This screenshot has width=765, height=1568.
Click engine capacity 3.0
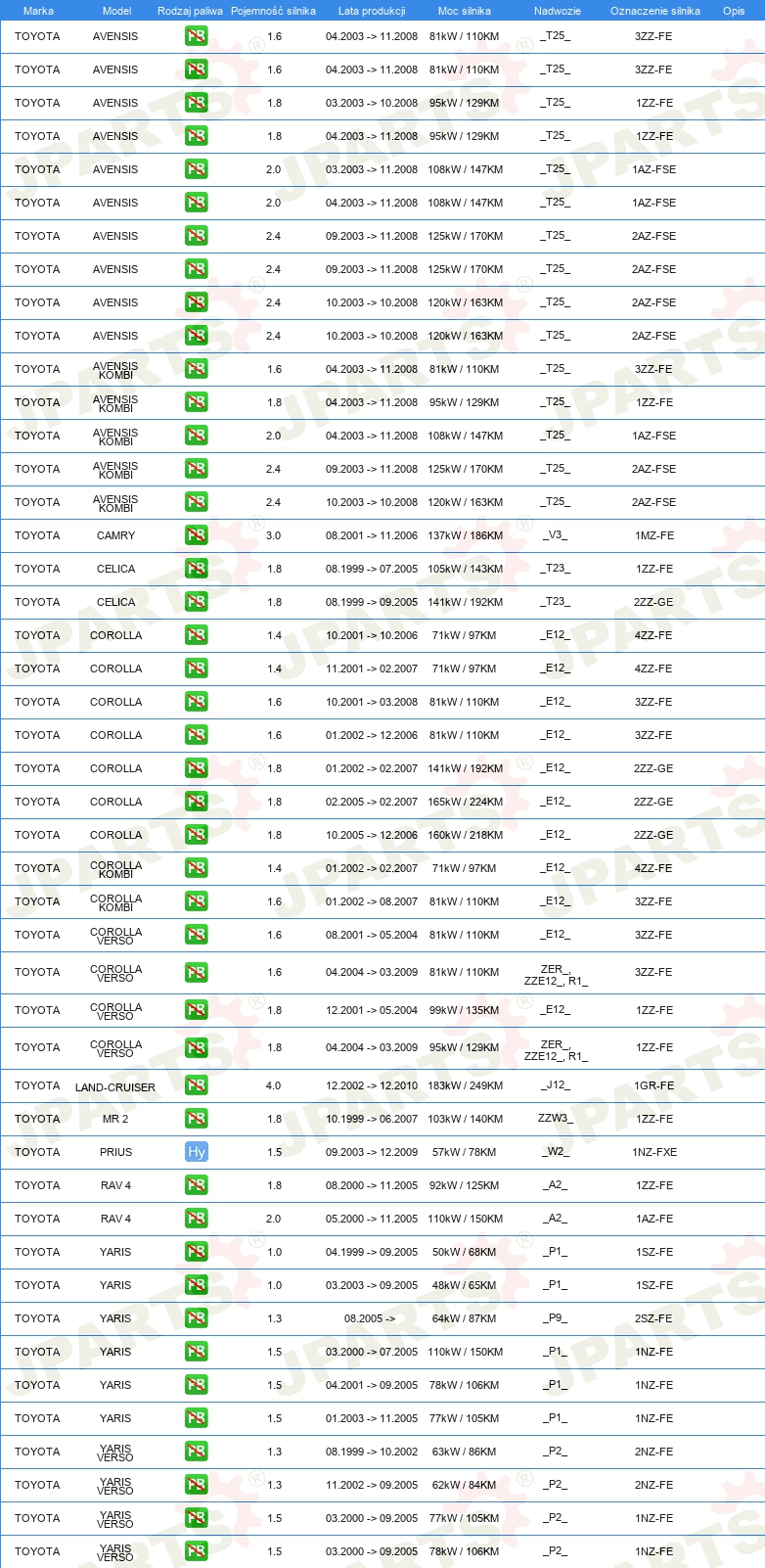pos(273,535)
